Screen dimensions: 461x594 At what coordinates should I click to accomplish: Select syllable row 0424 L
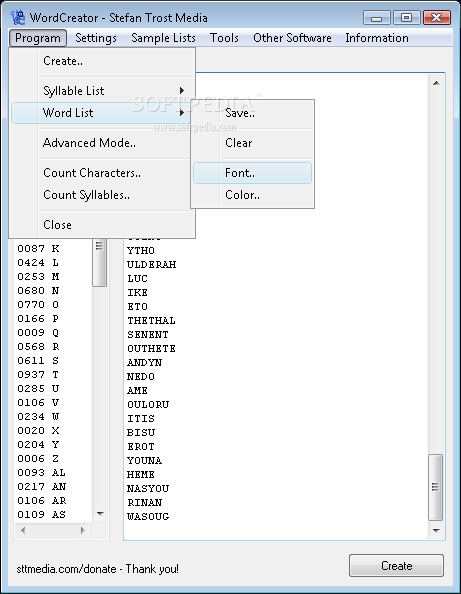pyautogui.click(x=38, y=263)
